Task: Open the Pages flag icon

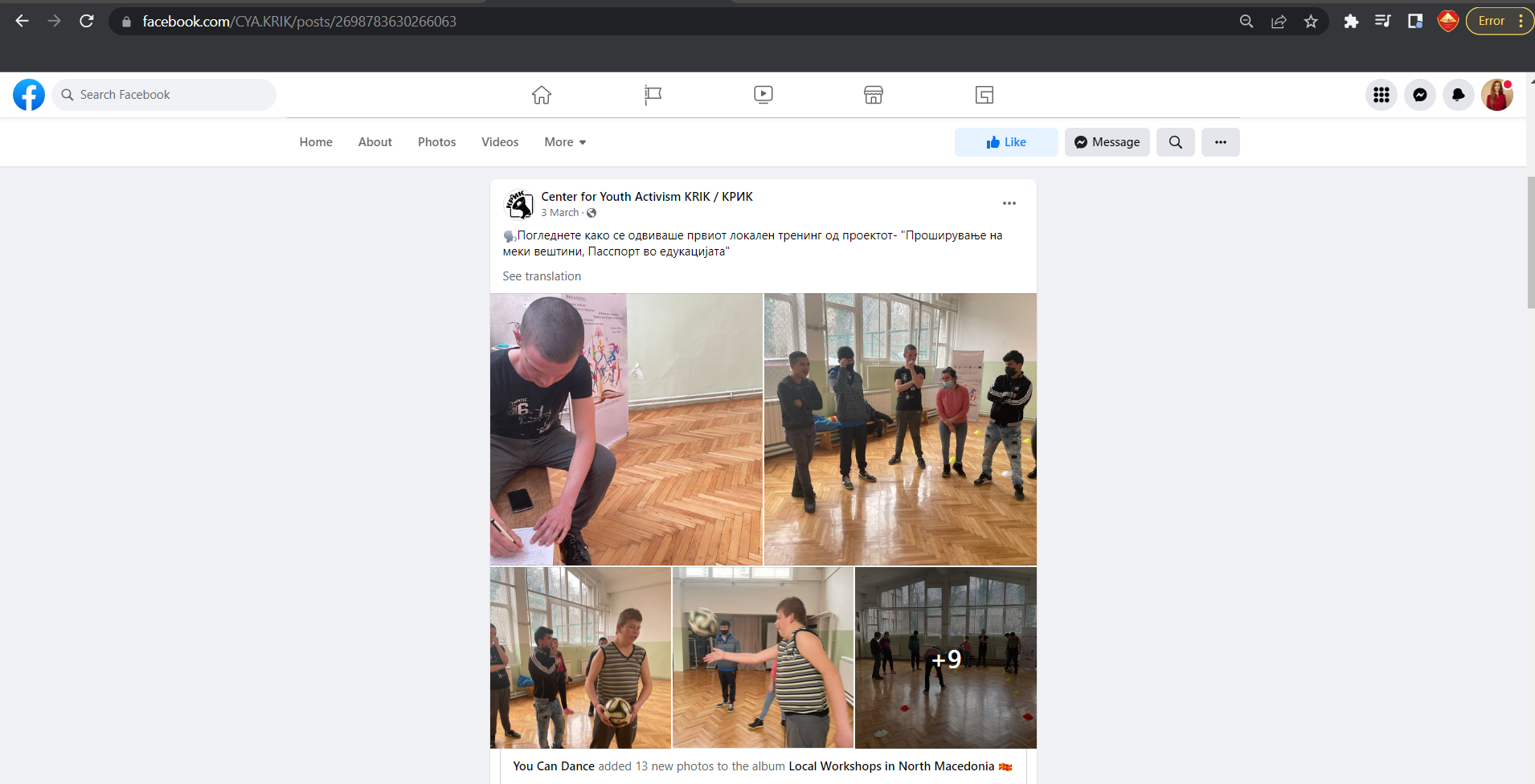Action: [x=653, y=95]
